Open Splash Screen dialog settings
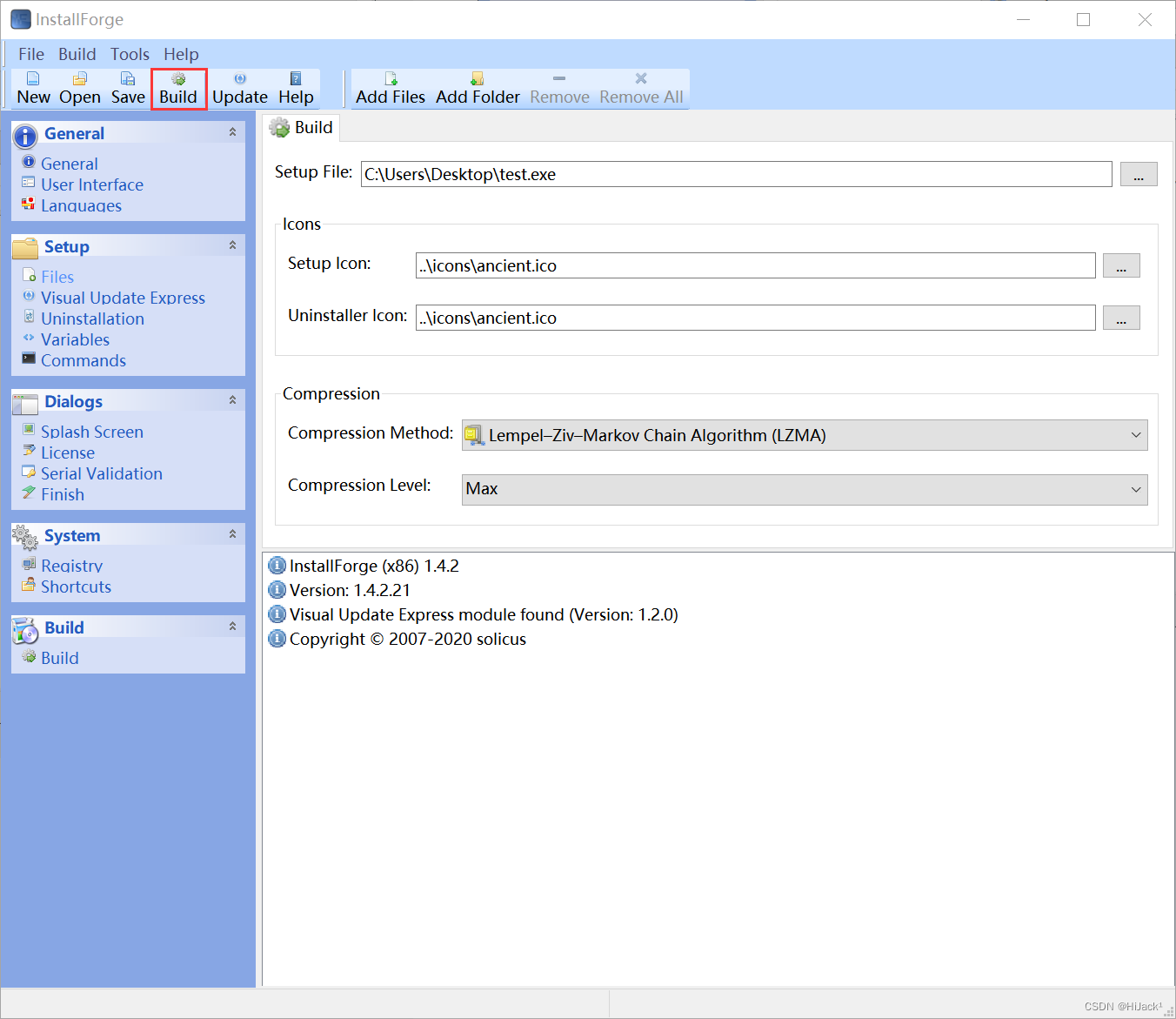 pyautogui.click(x=91, y=432)
